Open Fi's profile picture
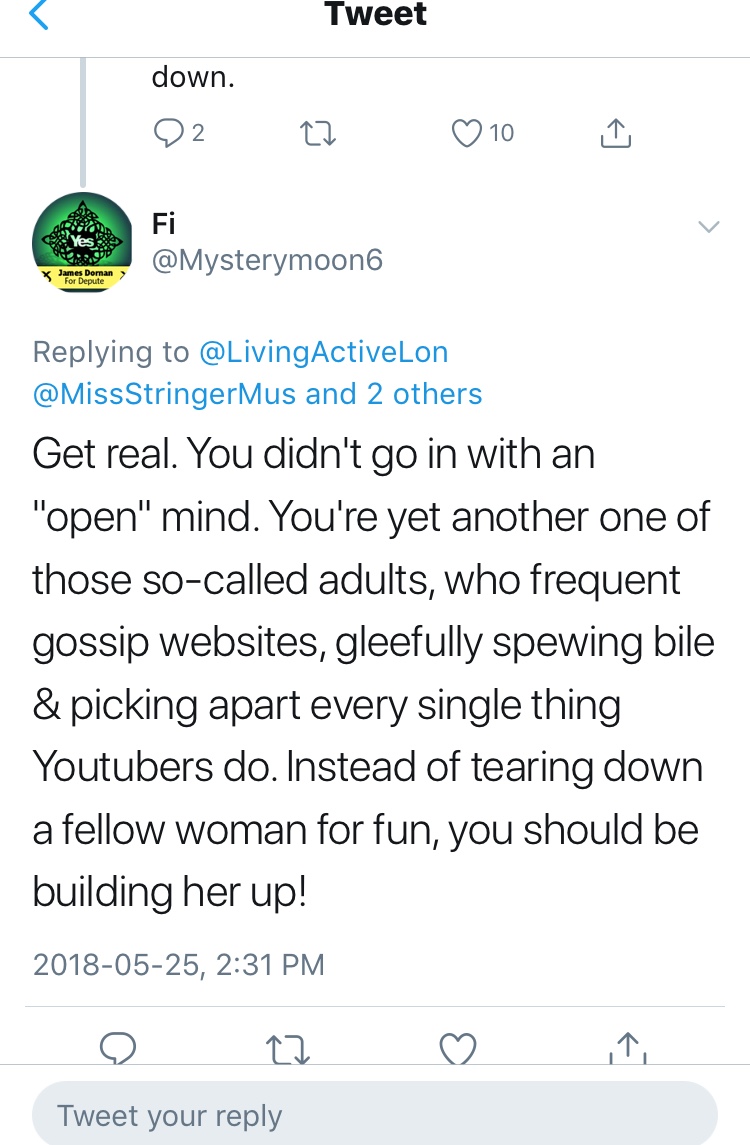 click(x=81, y=240)
